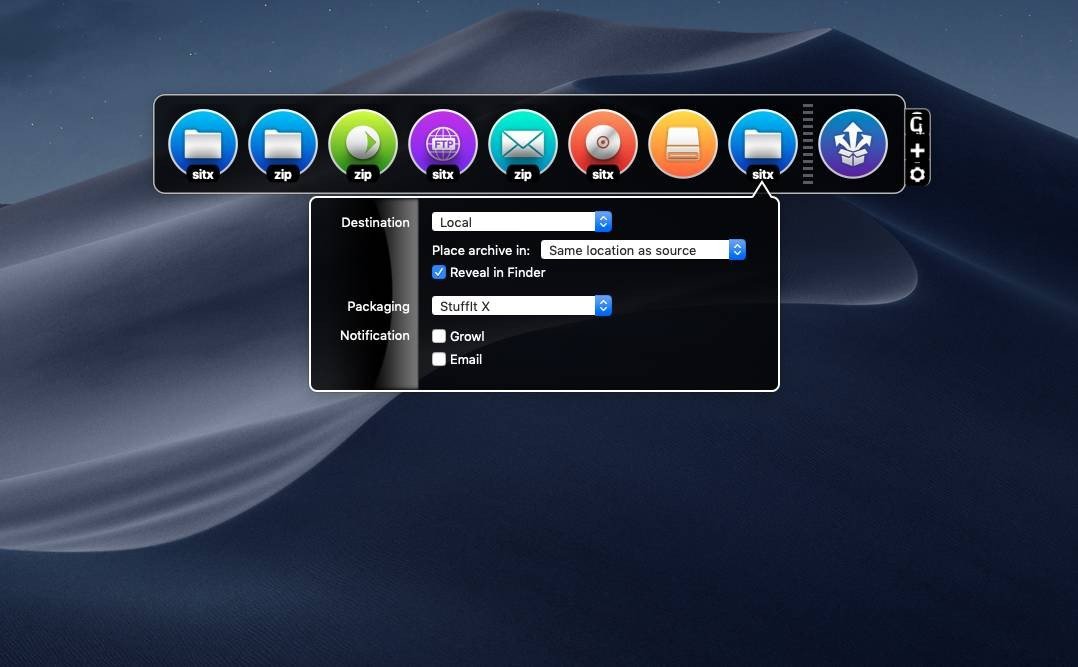Open the Packaging dropdown showing StuffIt X
This screenshot has width=1078, height=667.
pyautogui.click(x=521, y=306)
